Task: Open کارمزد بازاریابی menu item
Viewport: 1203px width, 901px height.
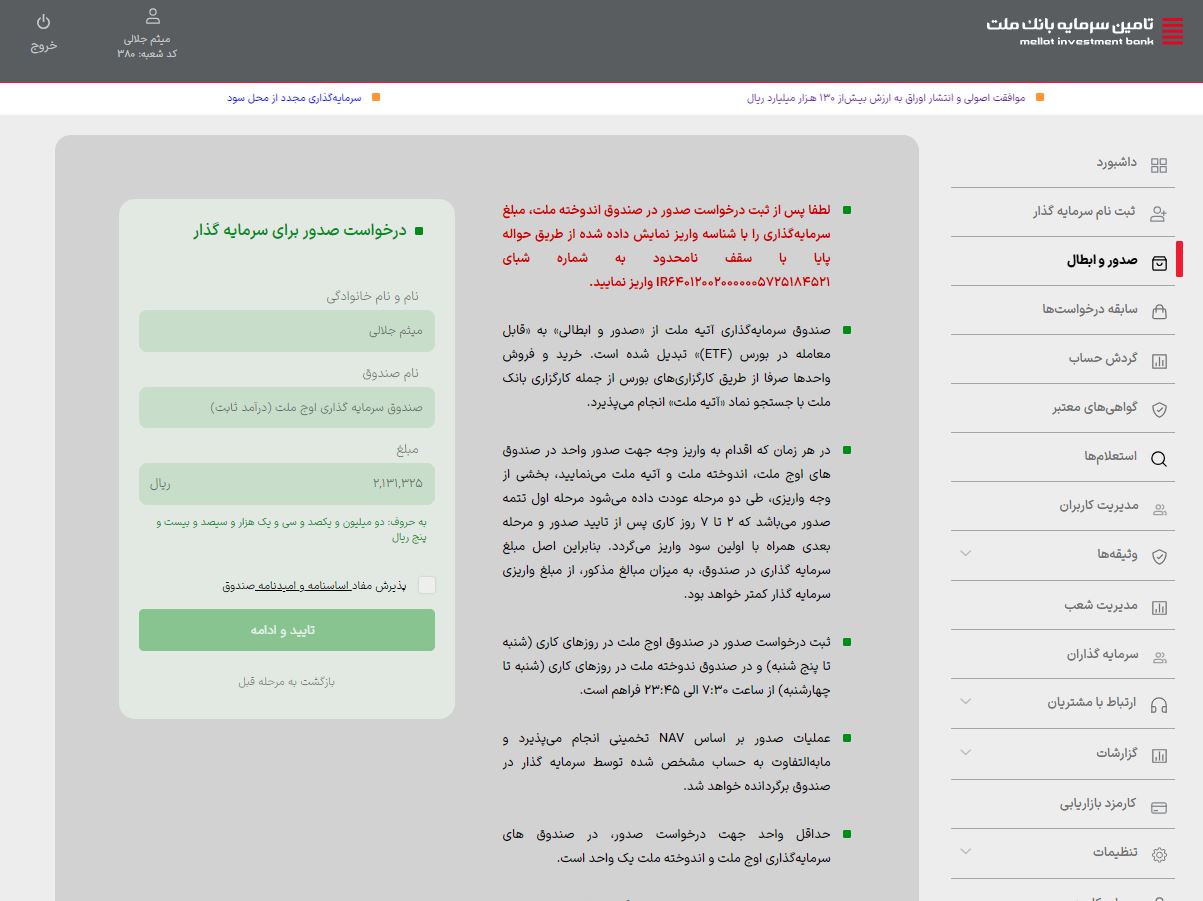Action: point(1098,803)
